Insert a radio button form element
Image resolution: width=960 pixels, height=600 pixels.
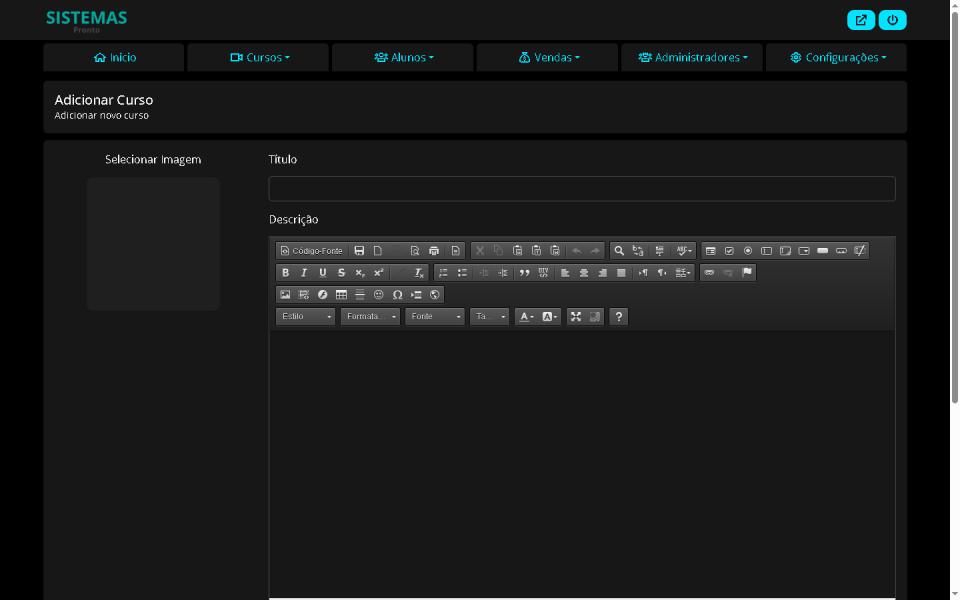748,251
